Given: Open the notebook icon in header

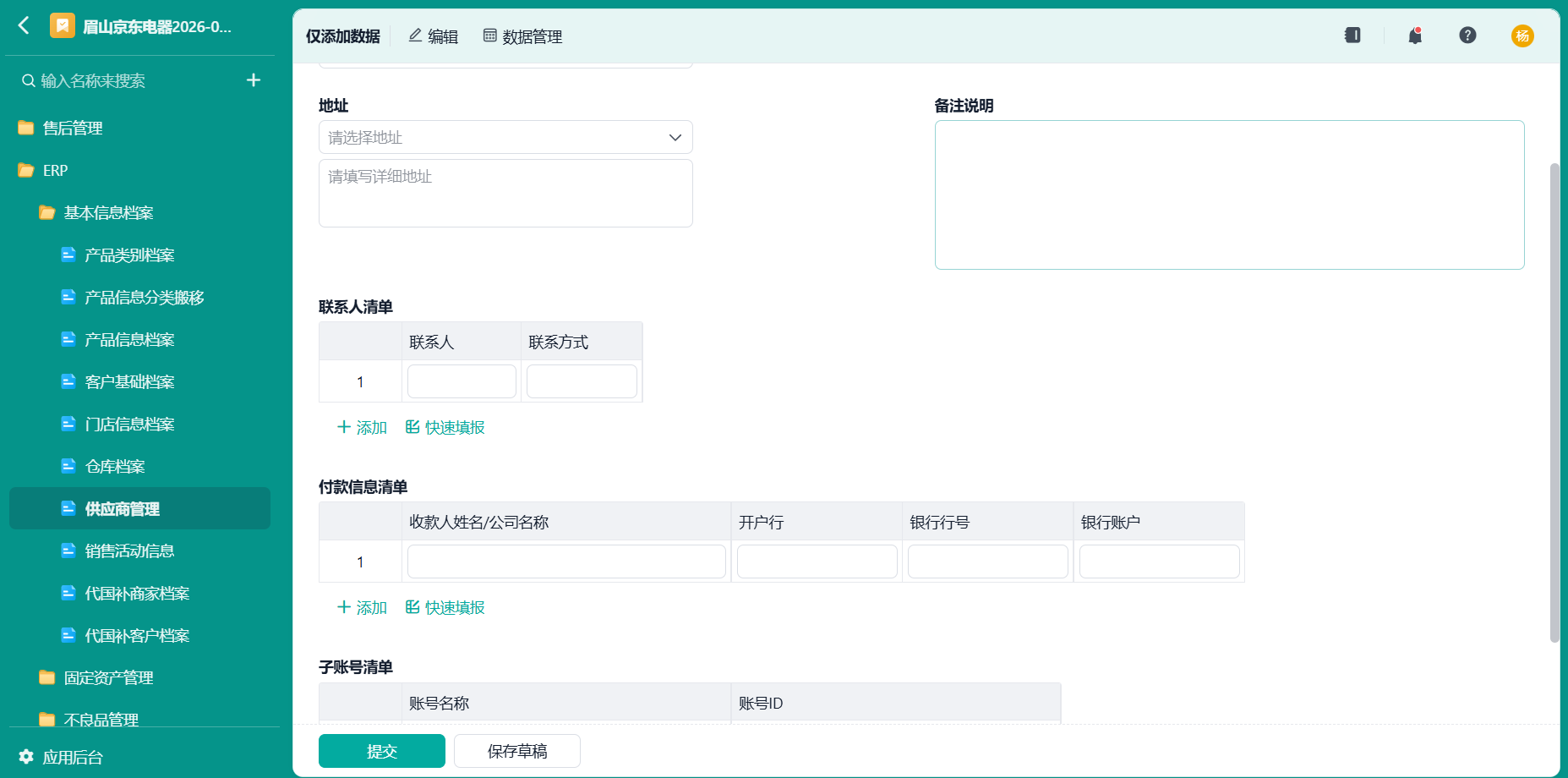Looking at the screenshot, I should click(x=1352, y=36).
